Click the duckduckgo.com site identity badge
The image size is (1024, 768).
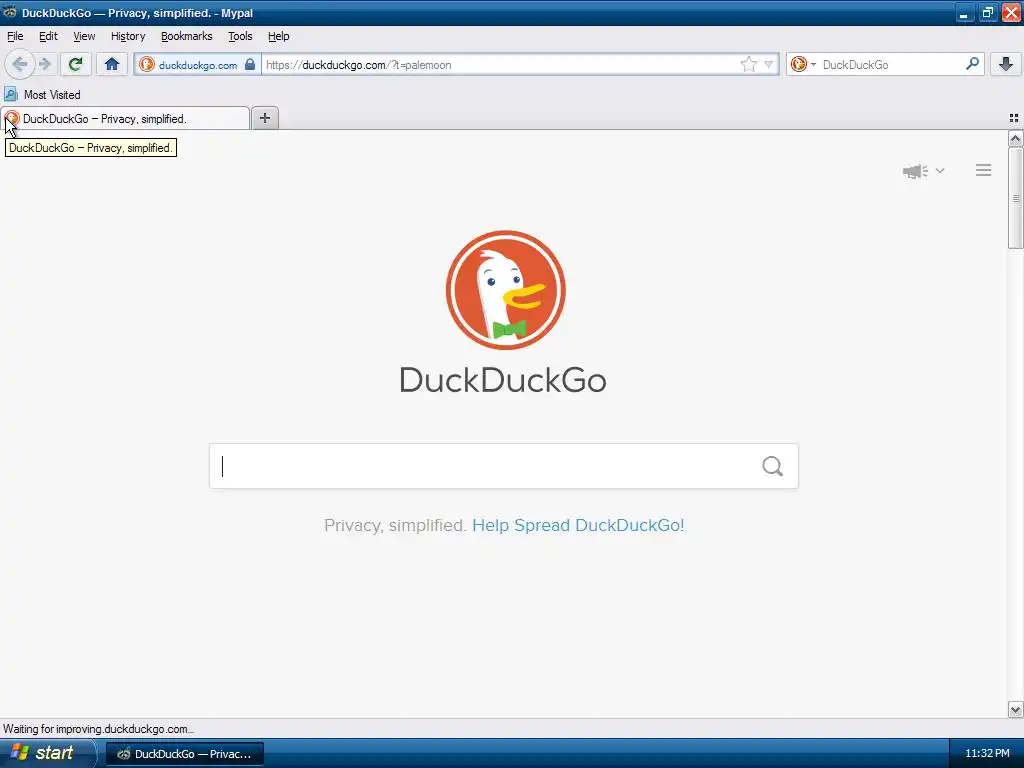click(x=197, y=65)
